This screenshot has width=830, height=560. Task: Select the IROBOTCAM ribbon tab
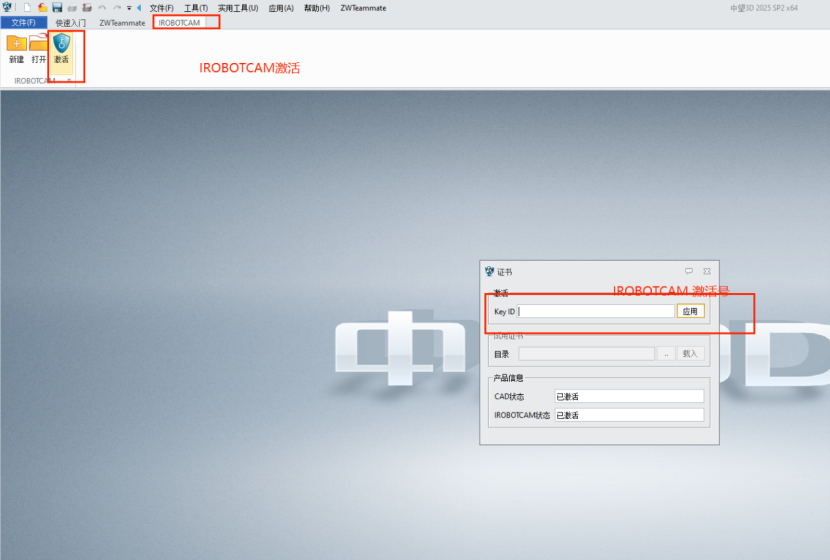click(x=180, y=22)
